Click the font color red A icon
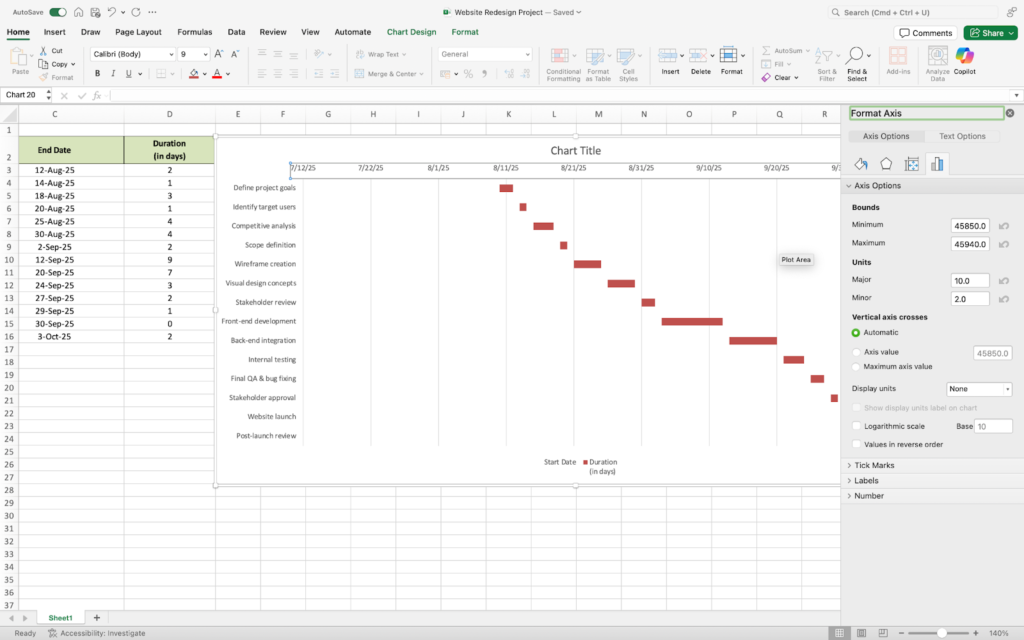The height and width of the screenshot is (640, 1024). click(x=217, y=73)
